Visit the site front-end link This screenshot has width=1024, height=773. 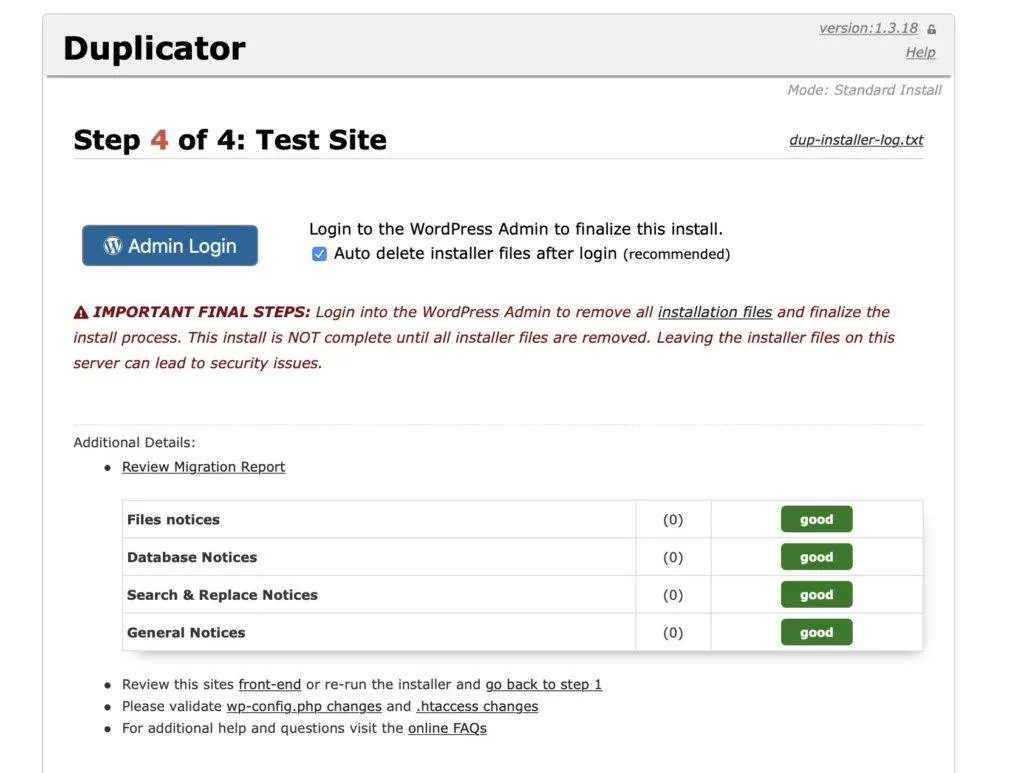pyautogui.click(x=269, y=685)
